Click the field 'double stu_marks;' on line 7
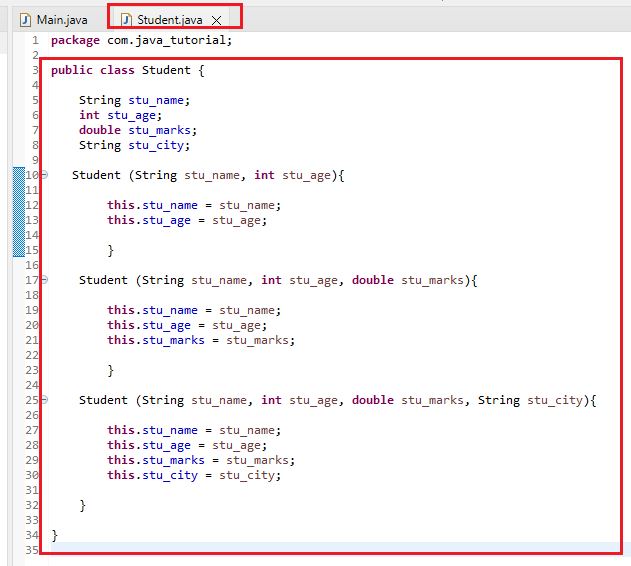 click(x=138, y=130)
